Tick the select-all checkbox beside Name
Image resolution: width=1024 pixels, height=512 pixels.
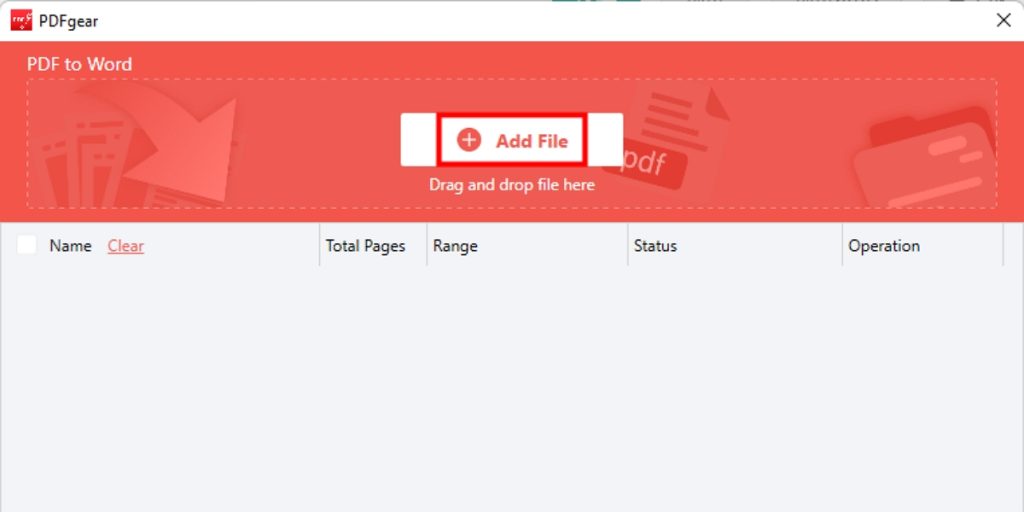pos(27,245)
